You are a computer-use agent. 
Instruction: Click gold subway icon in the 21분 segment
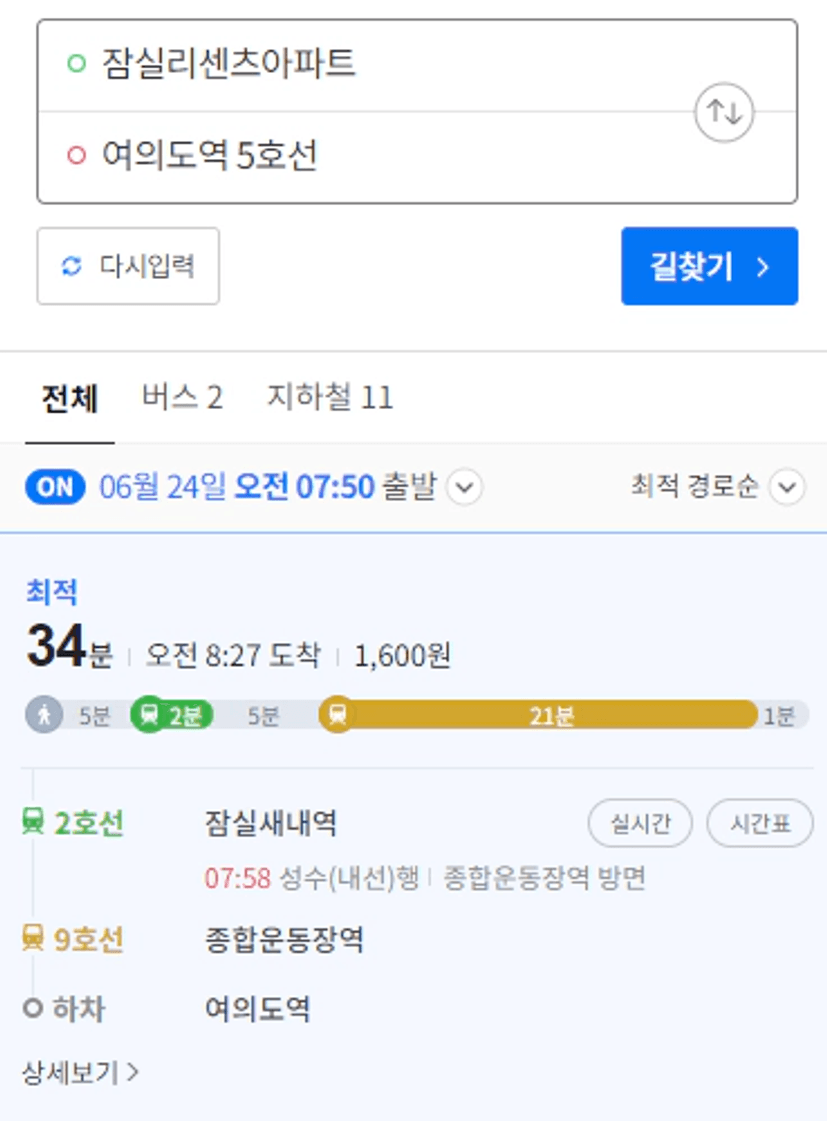point(337,714)
